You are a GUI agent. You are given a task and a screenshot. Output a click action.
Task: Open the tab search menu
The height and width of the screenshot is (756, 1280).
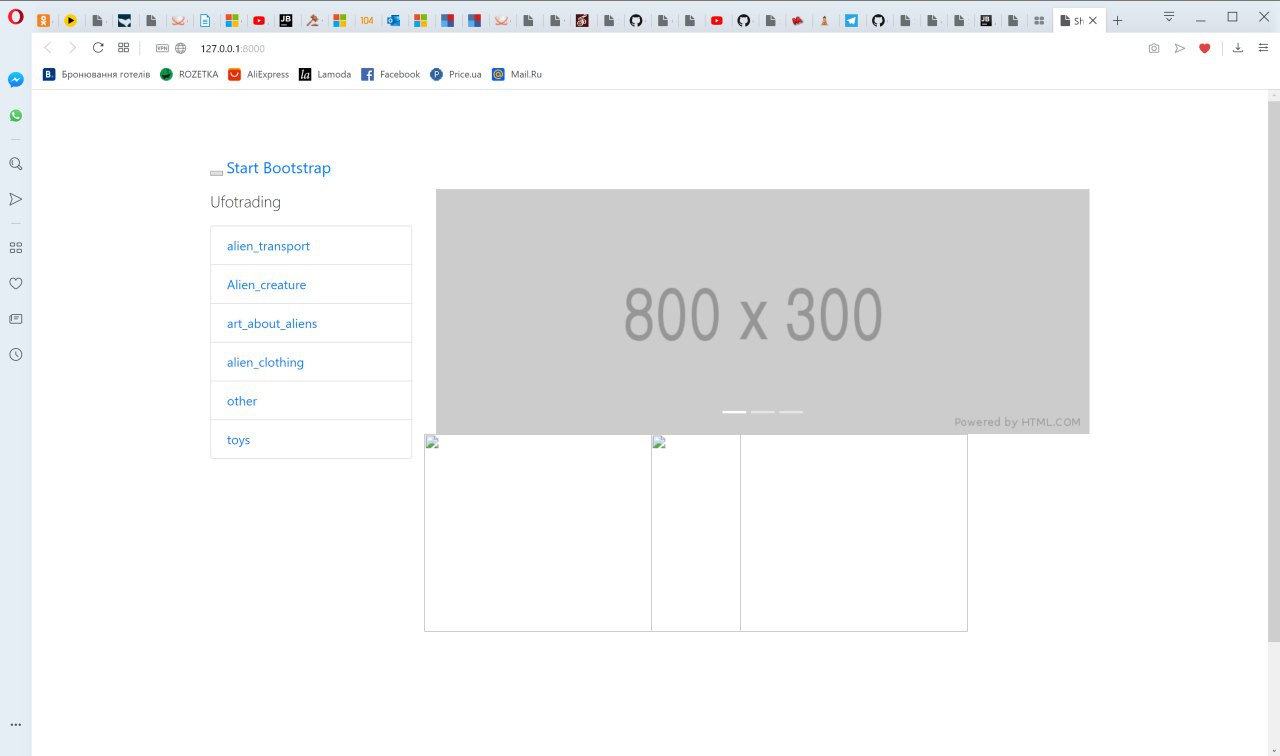pyautogui.click(x=1169, y=17)
